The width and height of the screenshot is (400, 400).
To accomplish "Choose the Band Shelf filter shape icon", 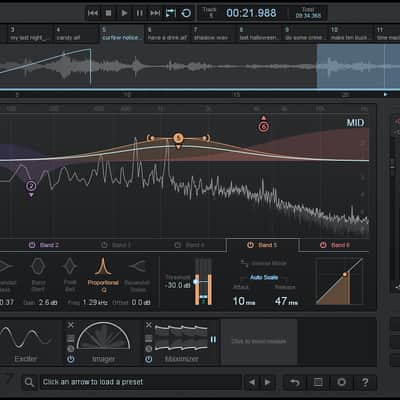I will 38,266.
